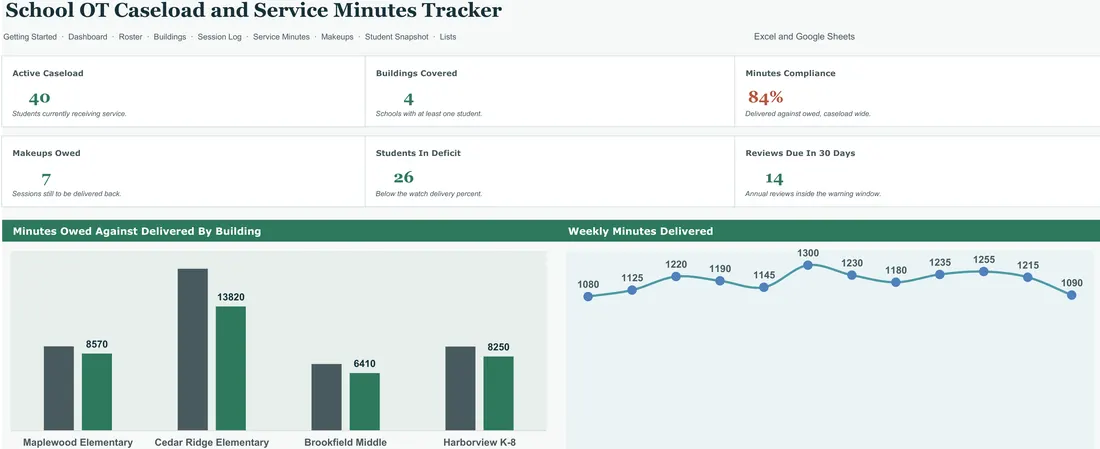Click the Weekly Minutes Delivered chart title
This screenshot has width=1100, height=449.
[x=640, y=231]
